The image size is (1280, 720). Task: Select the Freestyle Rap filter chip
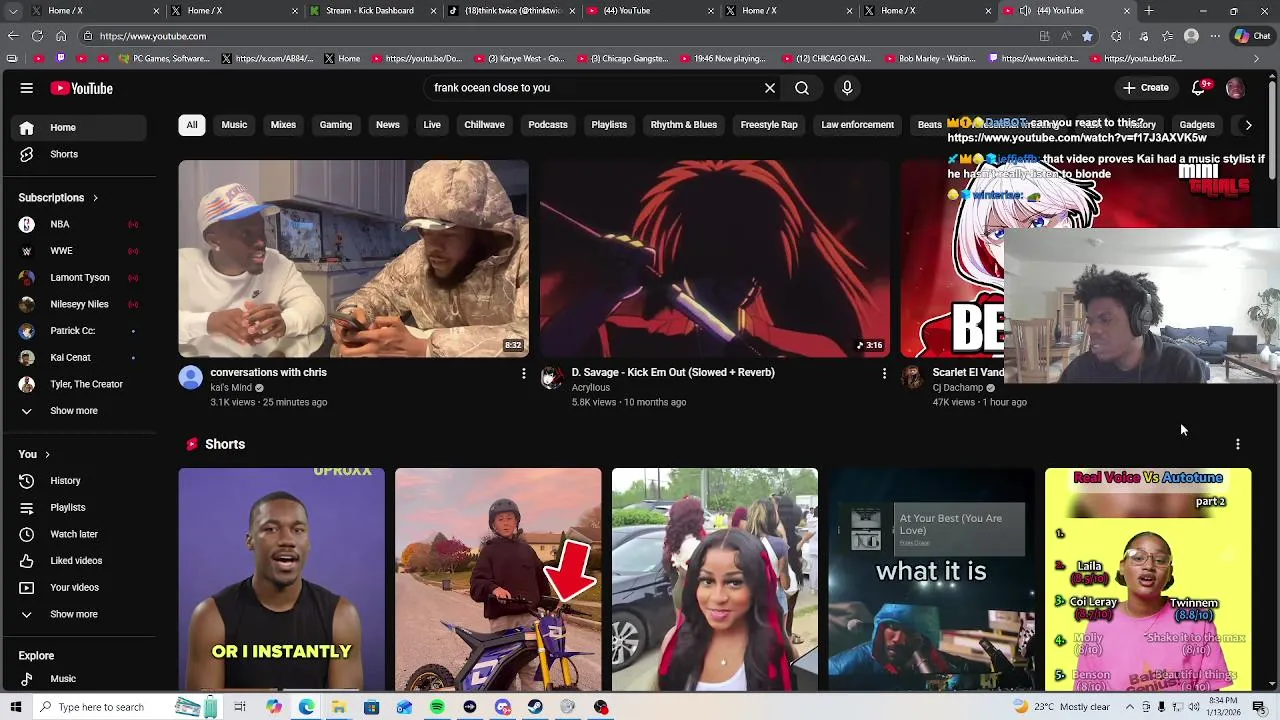point(769,125)
